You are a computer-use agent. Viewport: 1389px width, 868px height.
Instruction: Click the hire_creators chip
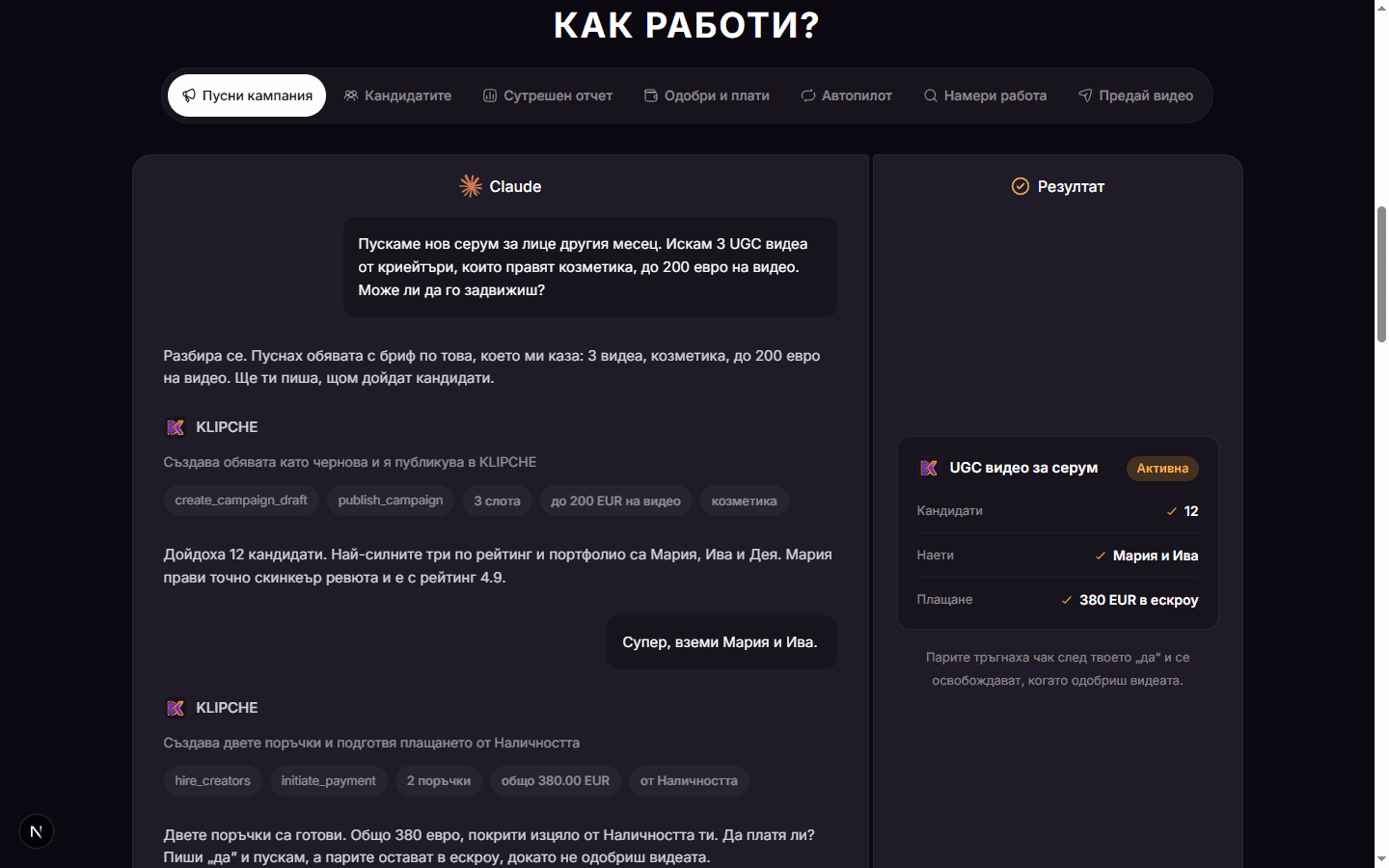(x=213, y=781)
